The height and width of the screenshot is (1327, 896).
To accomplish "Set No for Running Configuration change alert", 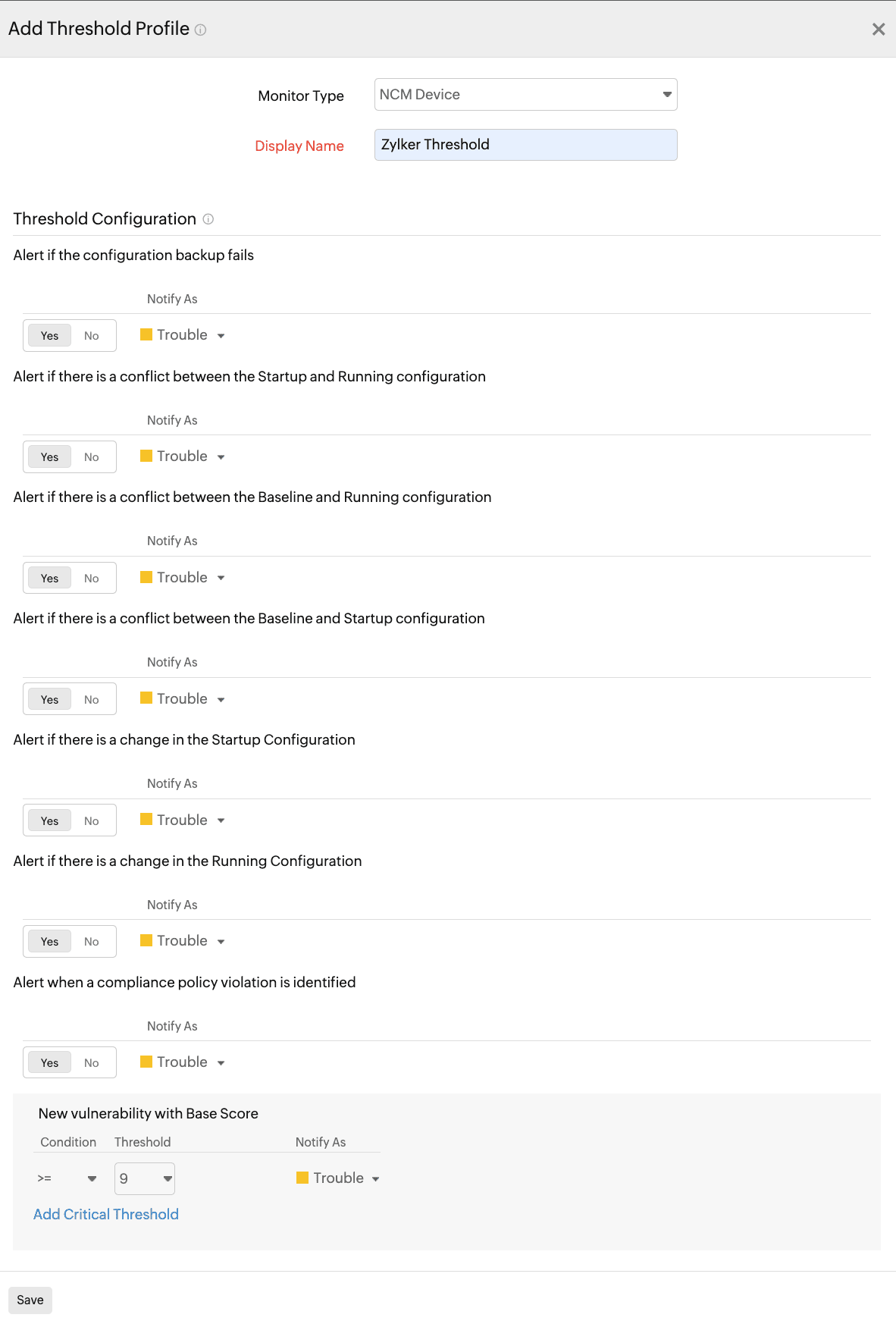I will (91, 941).
